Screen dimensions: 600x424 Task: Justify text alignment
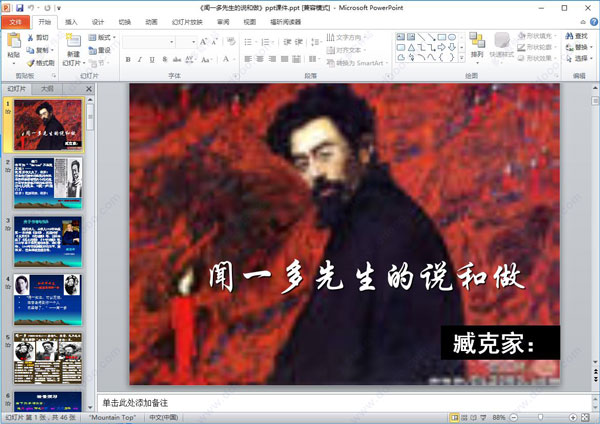[x=284, y=59]
